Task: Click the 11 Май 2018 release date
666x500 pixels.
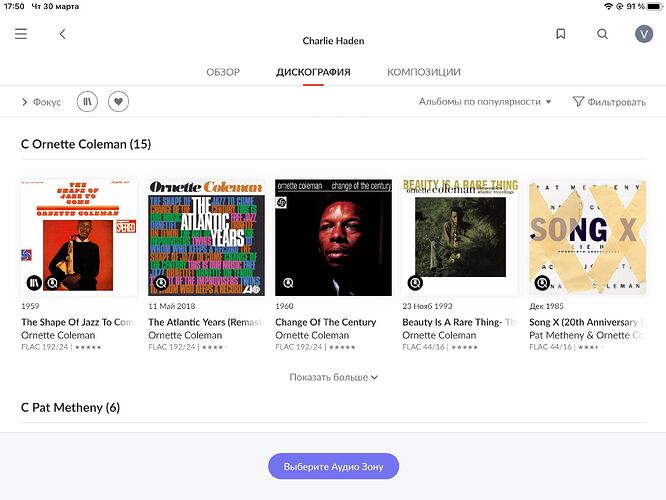Action: click(x=172, y=306)
